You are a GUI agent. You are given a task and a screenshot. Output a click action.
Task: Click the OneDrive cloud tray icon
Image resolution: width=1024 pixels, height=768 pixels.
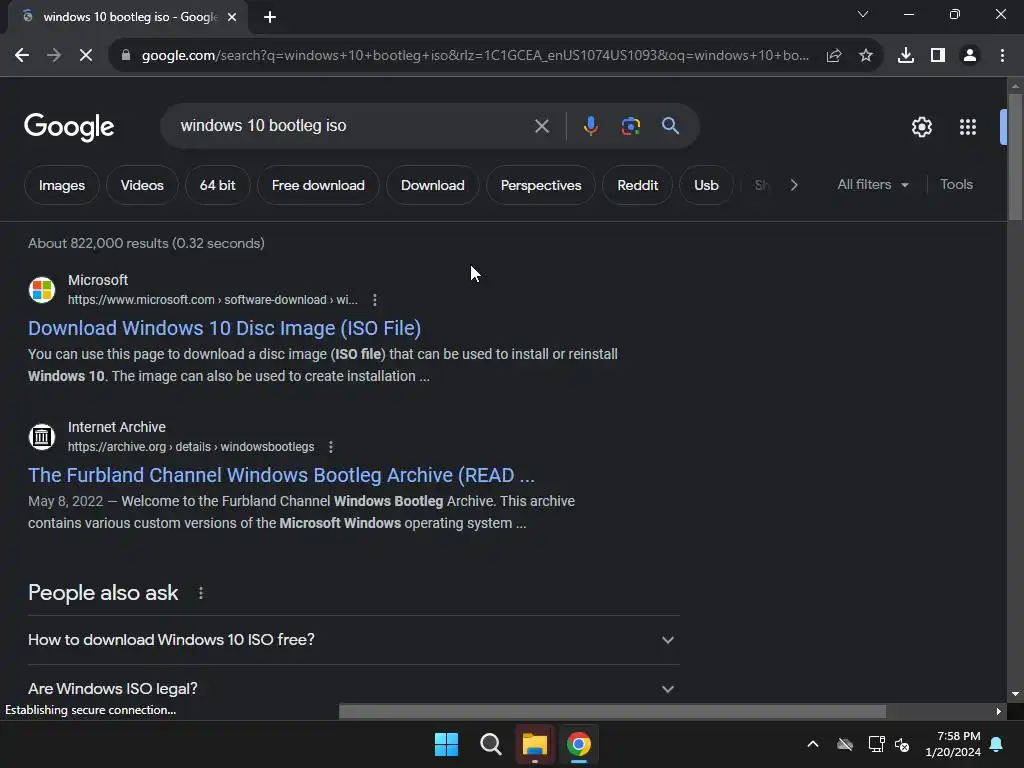(x=845, y=744)
